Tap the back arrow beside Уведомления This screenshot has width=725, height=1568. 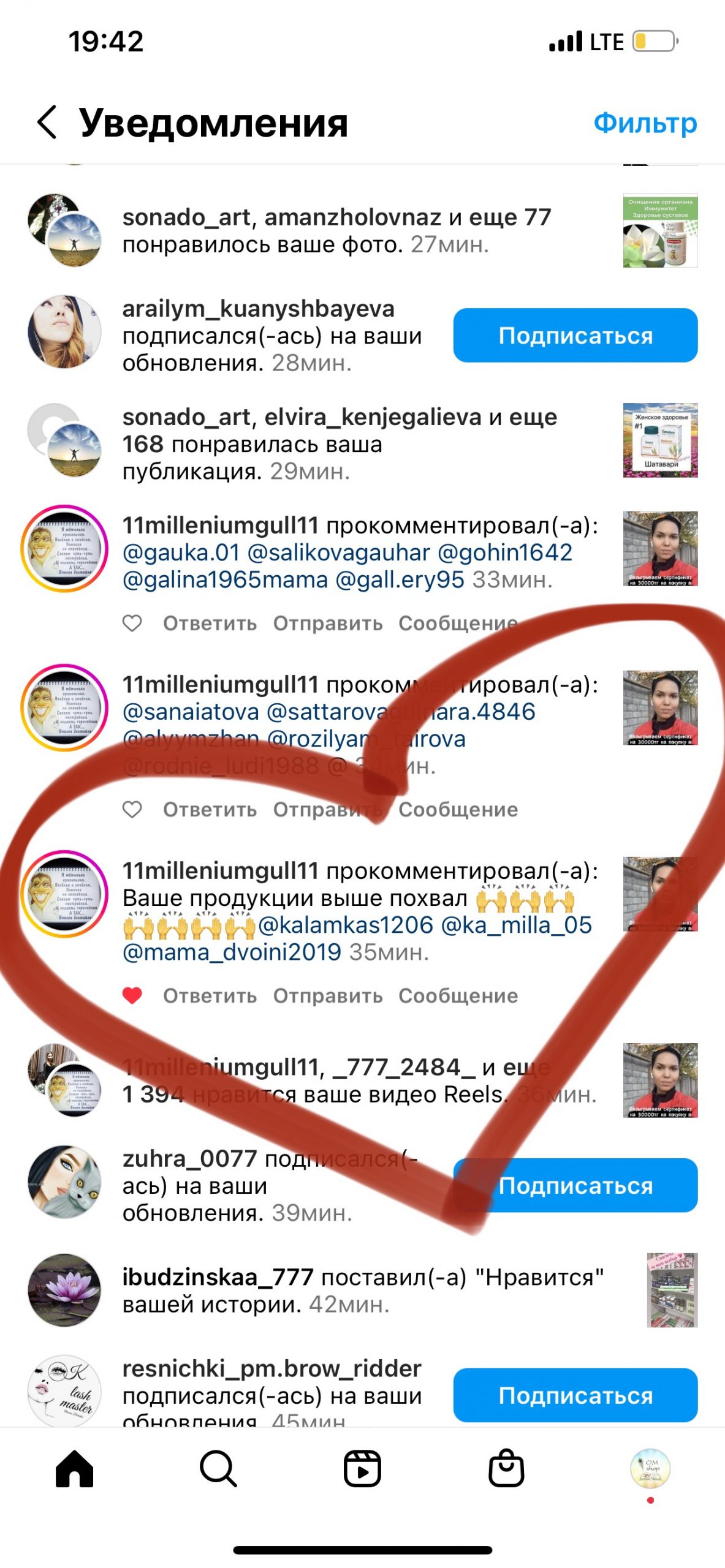pos(47,122)
